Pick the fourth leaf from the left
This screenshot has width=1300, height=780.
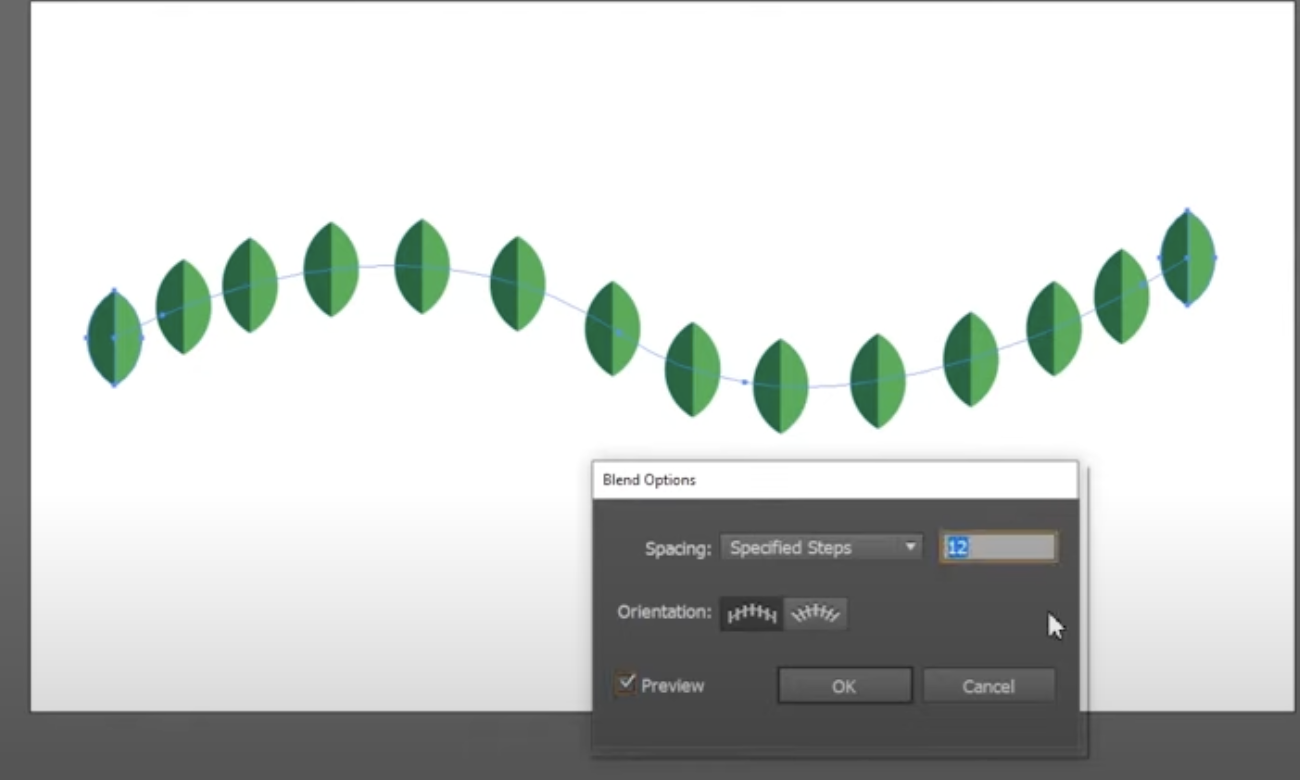331,269
